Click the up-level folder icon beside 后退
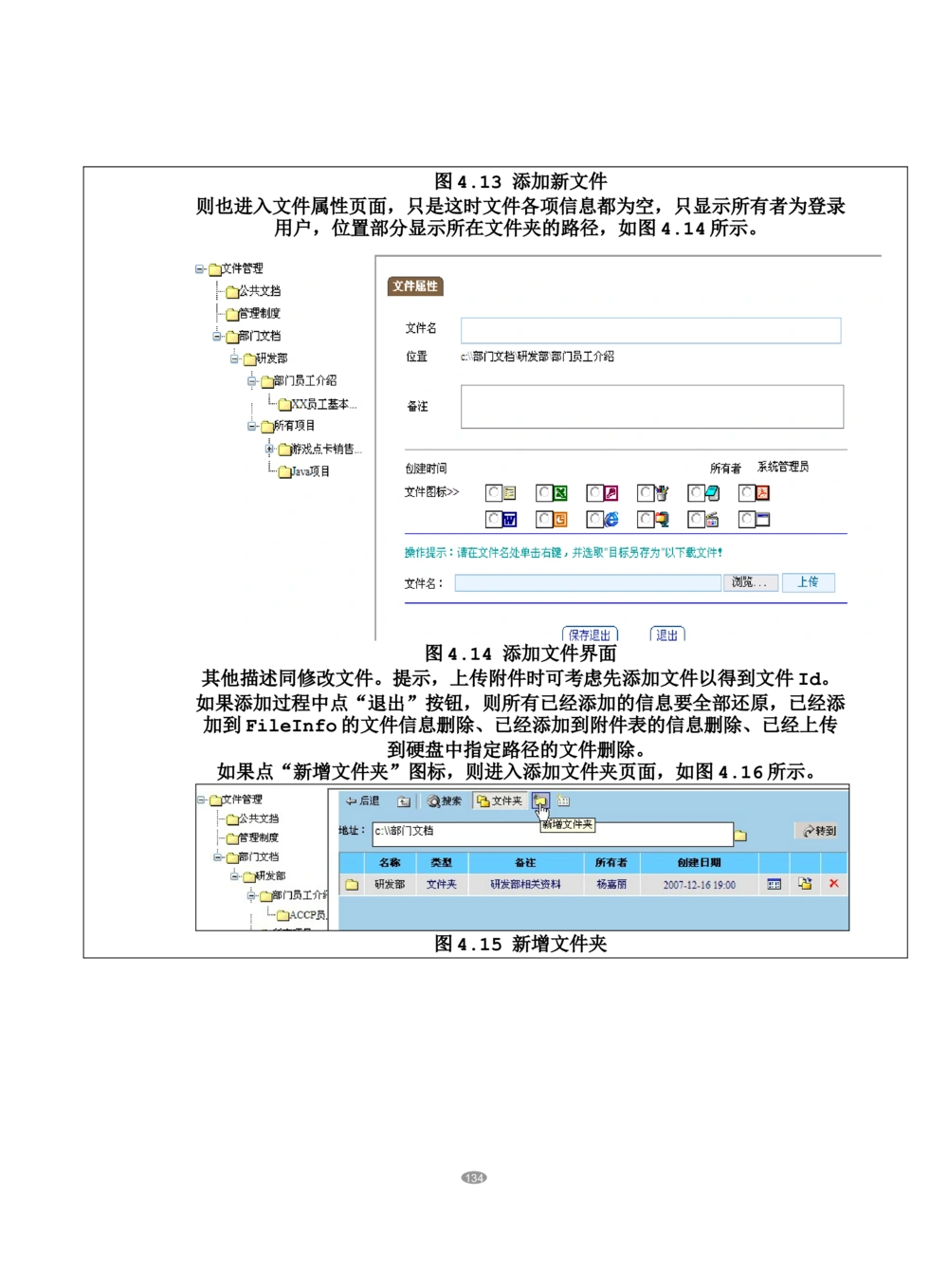The image size is (948, 1288). (x=402, y=800)
